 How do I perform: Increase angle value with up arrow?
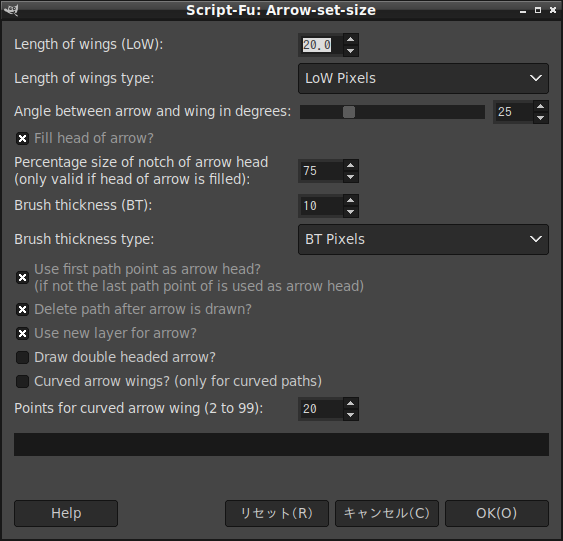coord(540,106)
